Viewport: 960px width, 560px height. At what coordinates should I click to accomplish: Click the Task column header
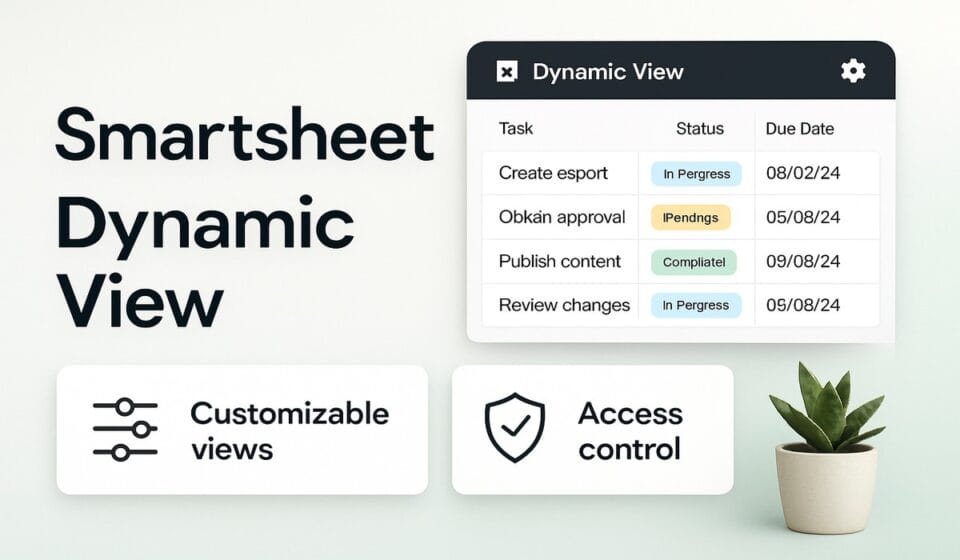pyautogui.click(x=516, y=129)
